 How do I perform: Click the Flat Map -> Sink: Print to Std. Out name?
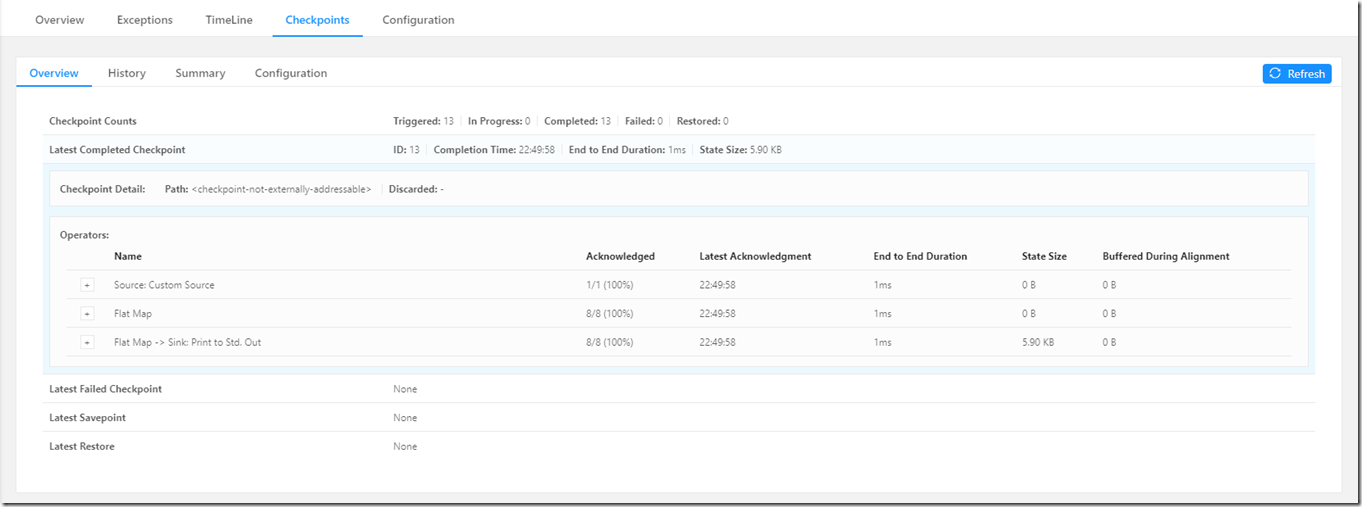(x=188, y=342)
